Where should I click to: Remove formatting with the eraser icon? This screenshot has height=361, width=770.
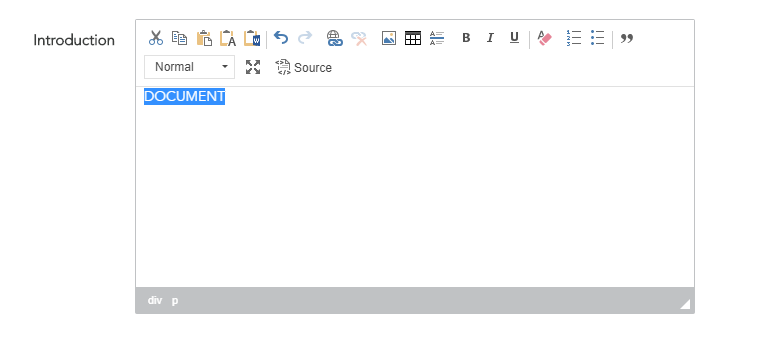tap(544, 38)
